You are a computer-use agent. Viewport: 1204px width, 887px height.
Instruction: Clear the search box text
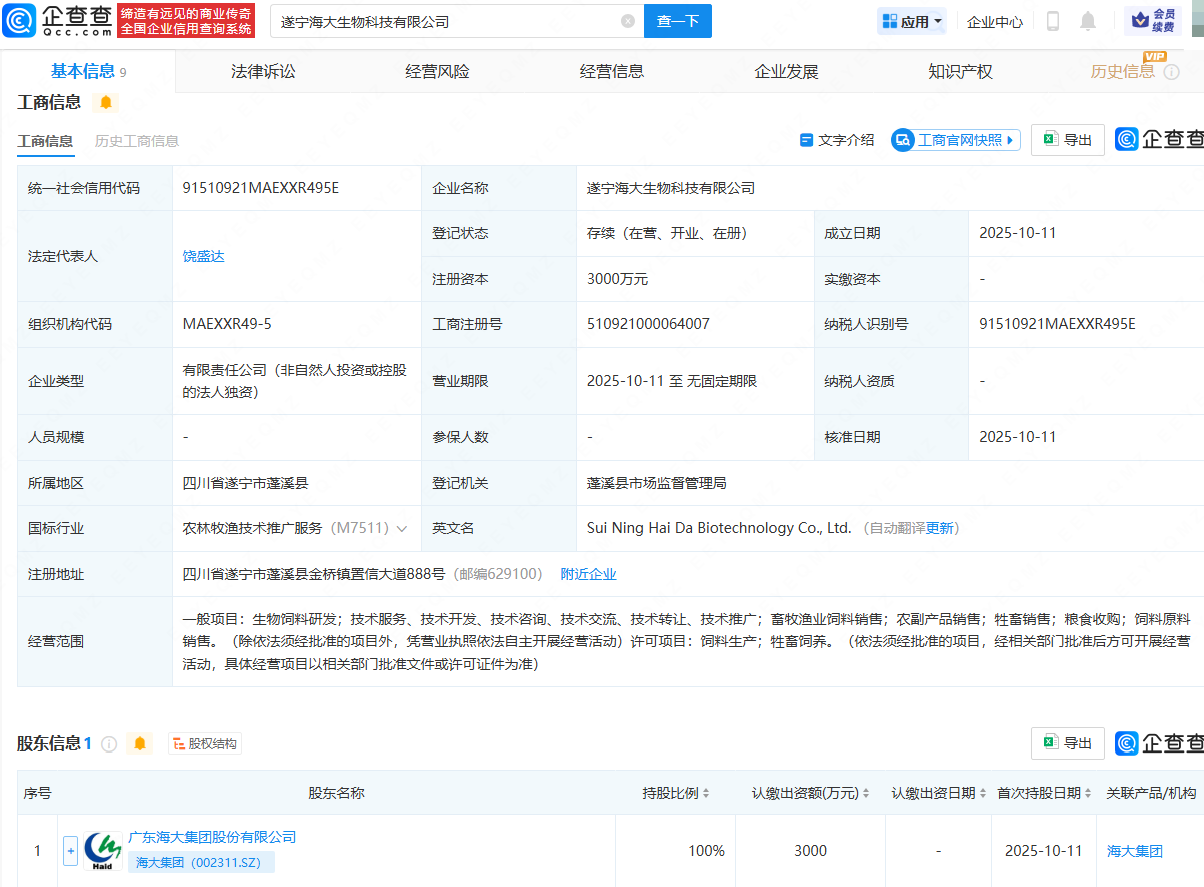click(x=628, y=21)
